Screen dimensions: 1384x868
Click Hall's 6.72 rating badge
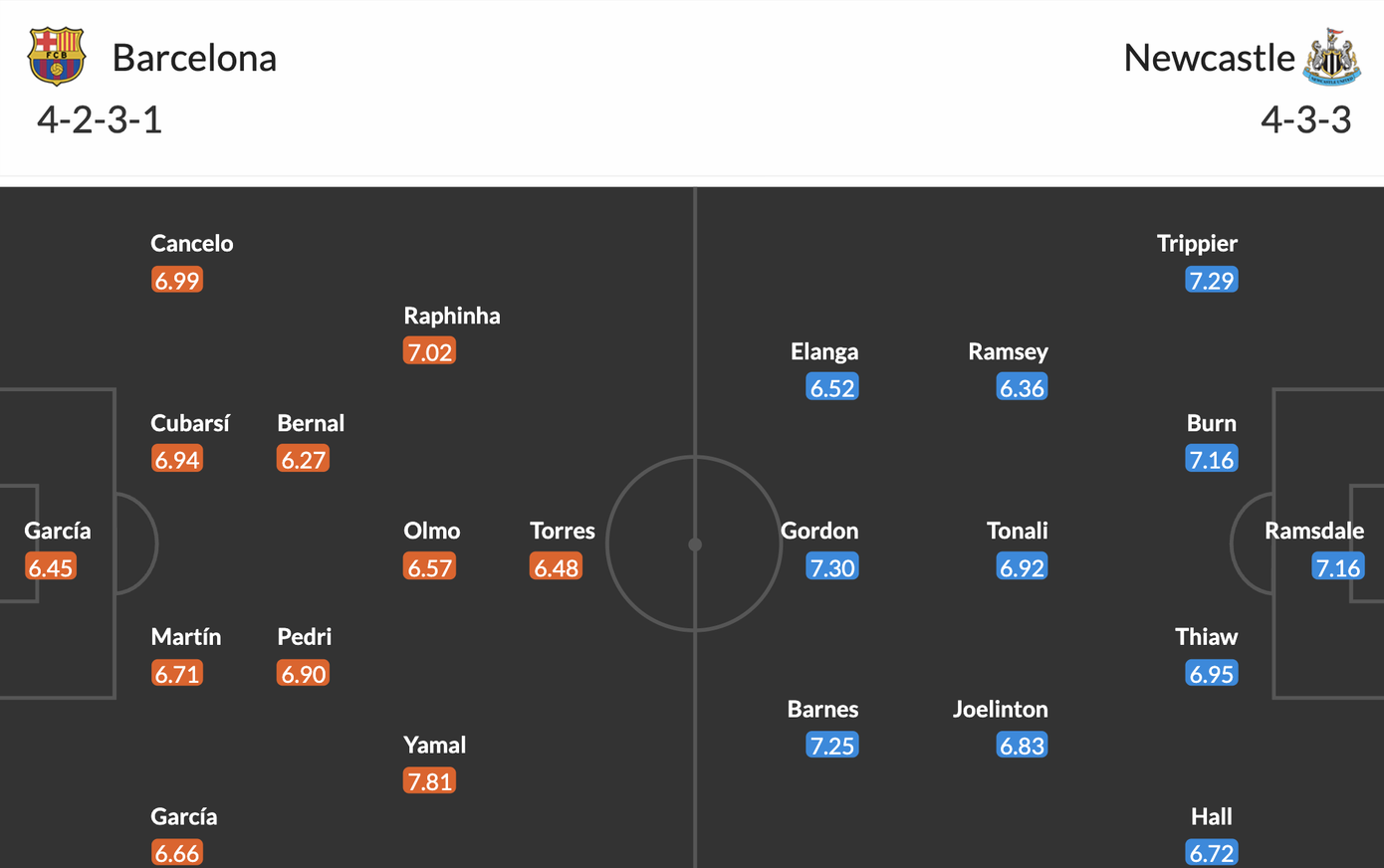click(1211, 853)
